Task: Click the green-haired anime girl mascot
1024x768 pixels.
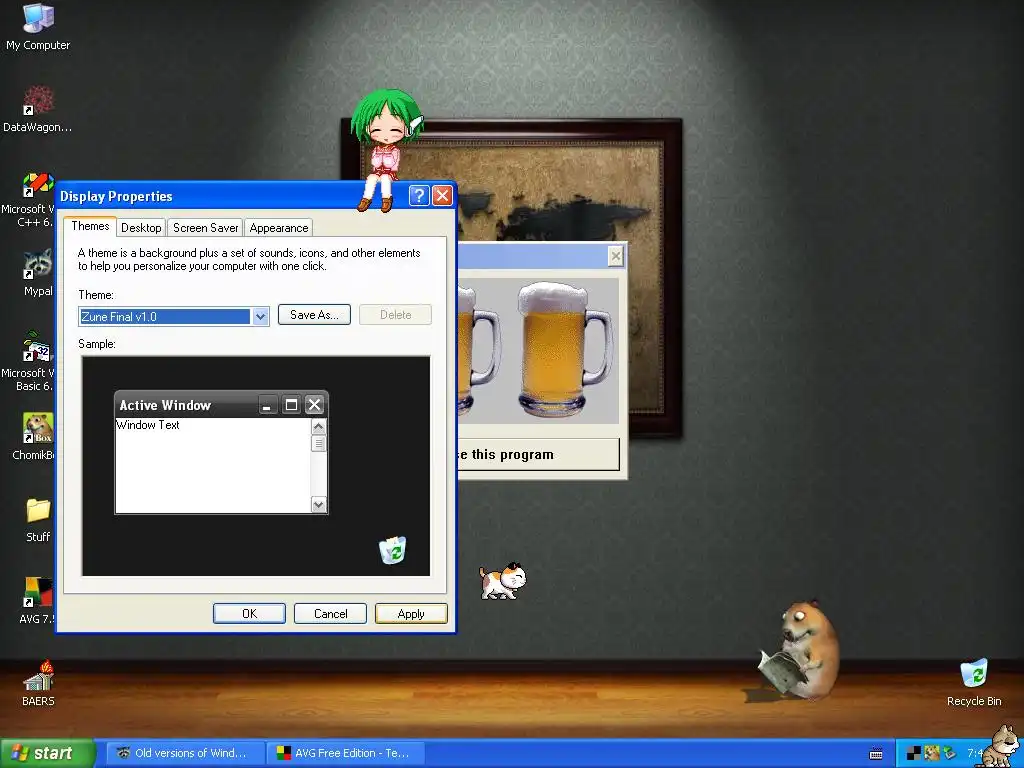Action: [x=386, y=150]
